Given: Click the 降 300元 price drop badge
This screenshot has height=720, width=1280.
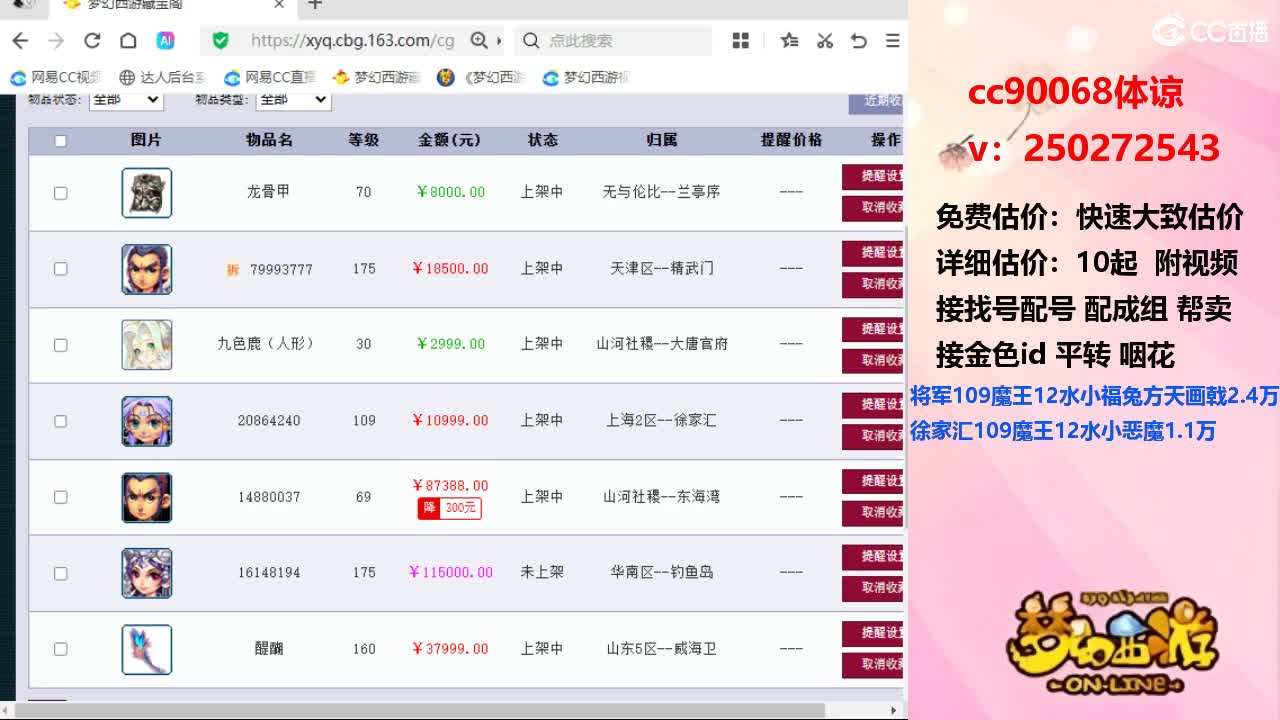Looking at the screenshot, I should click(x=449, y=508).
